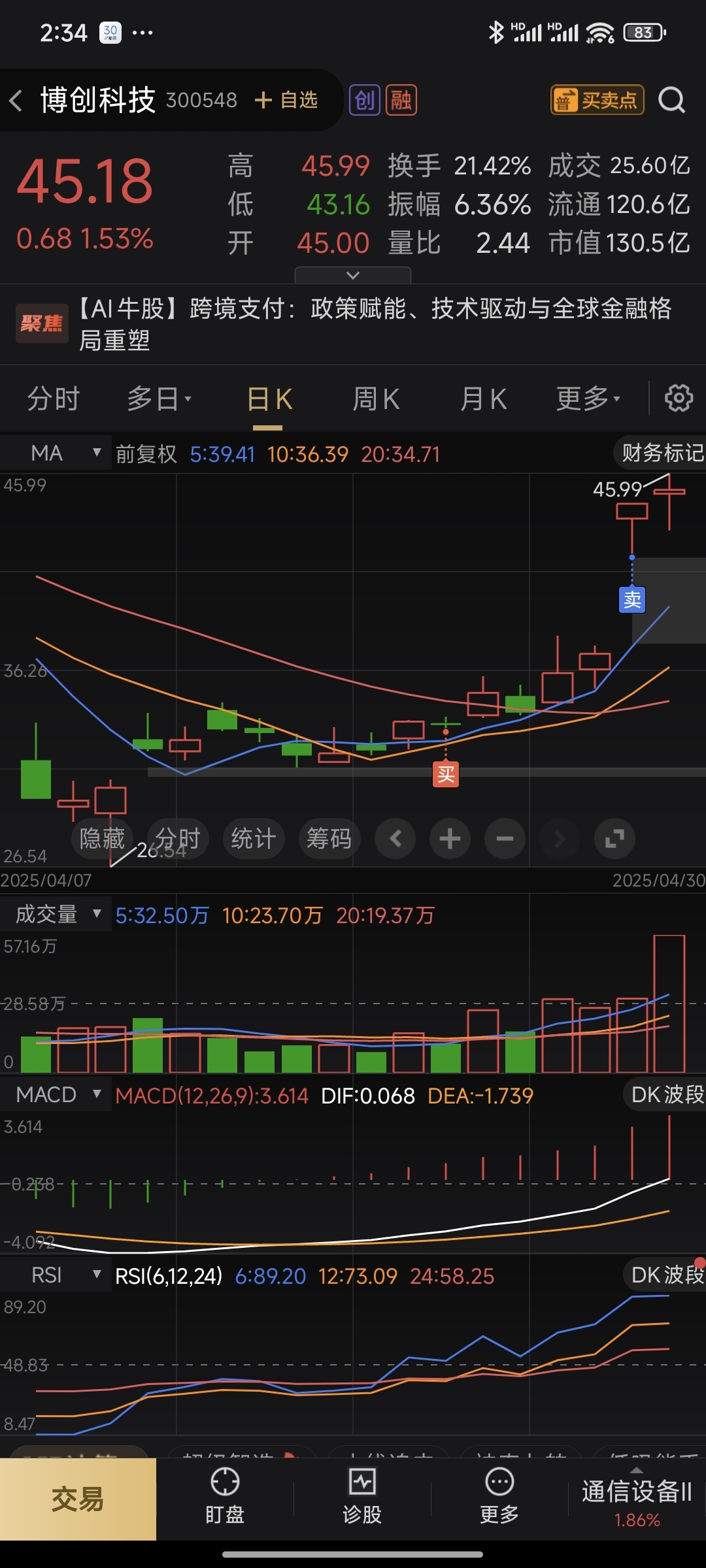This screenshot has width=706, height=1568.
Task: Open the 多日 period dropdown
Action: pyautogui.click(x=160, y=399)
